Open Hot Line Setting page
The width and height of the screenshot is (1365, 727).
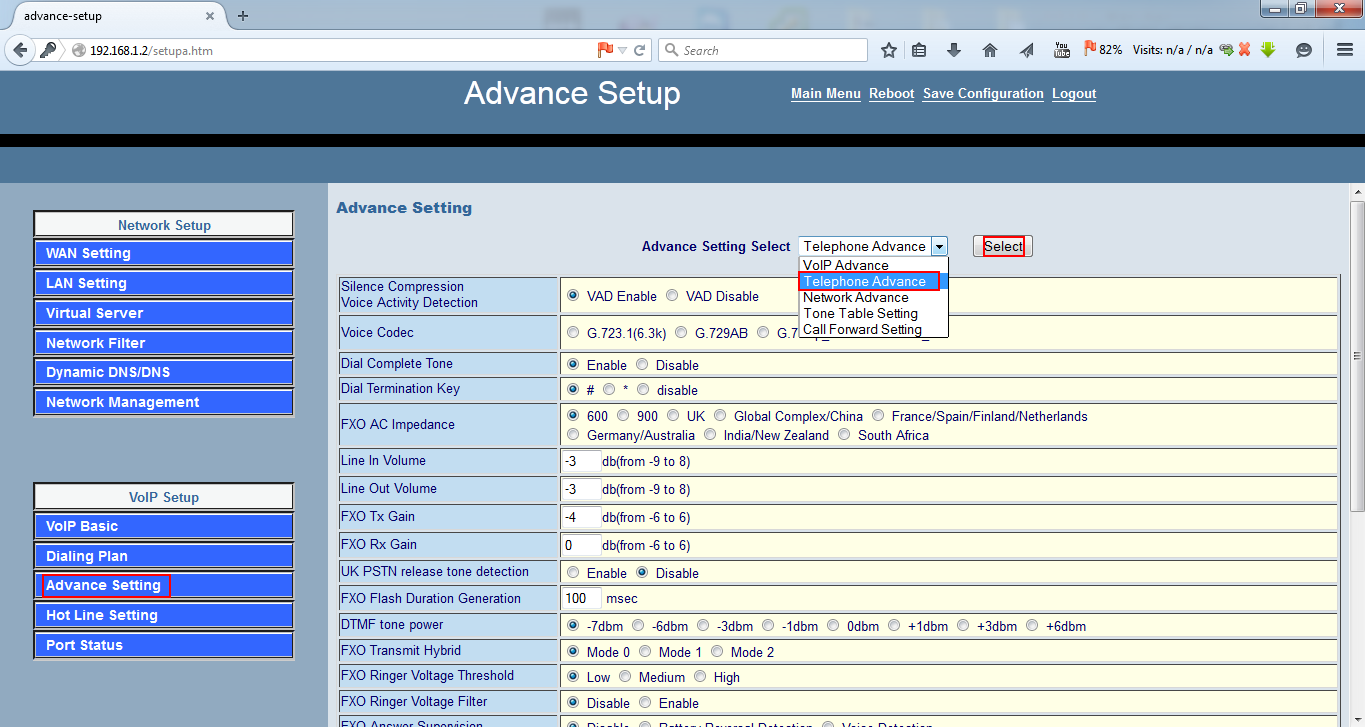click(164, 615)
